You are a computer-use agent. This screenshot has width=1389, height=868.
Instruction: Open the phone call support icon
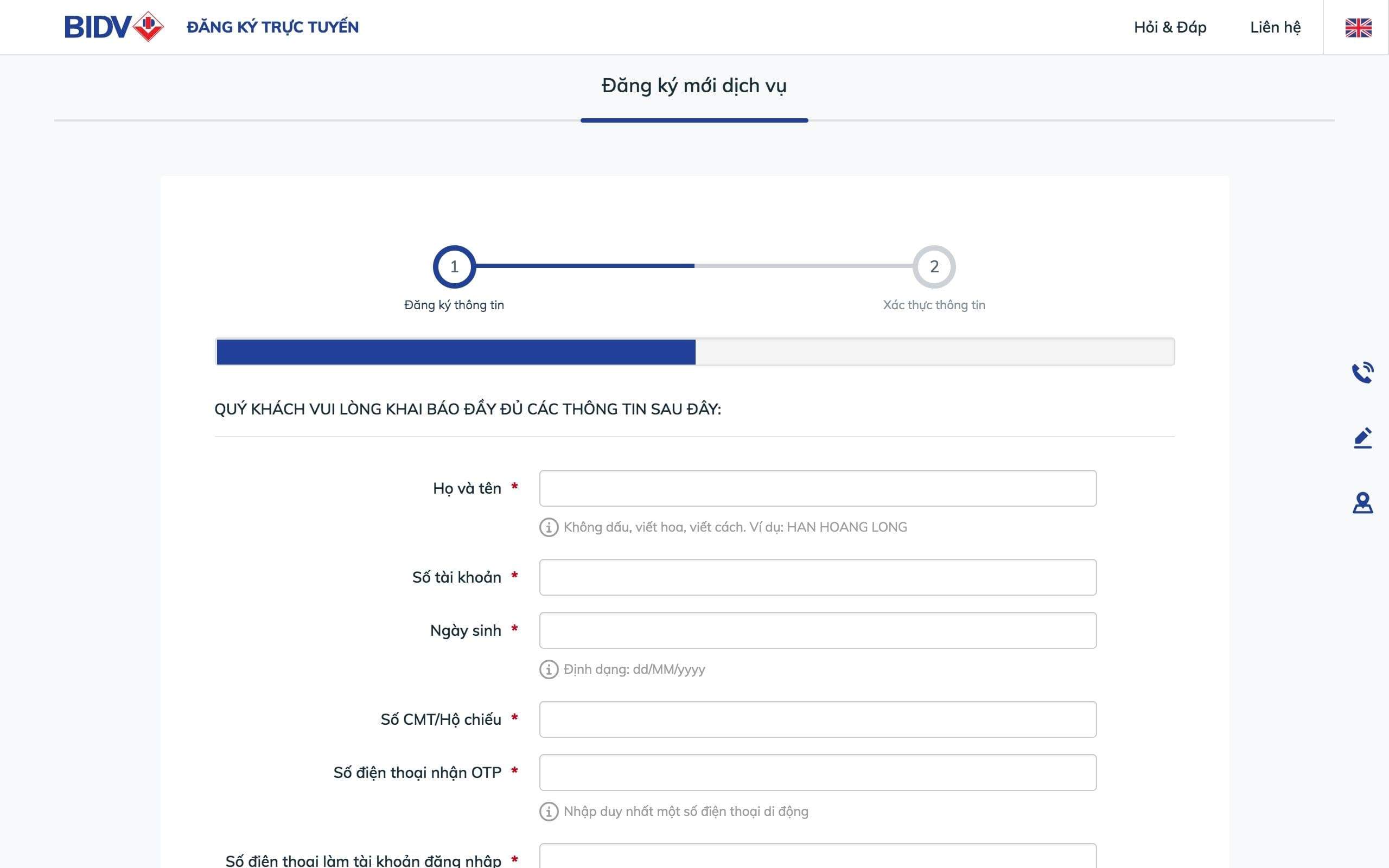pyautogui.click(x=1362, y=373)
